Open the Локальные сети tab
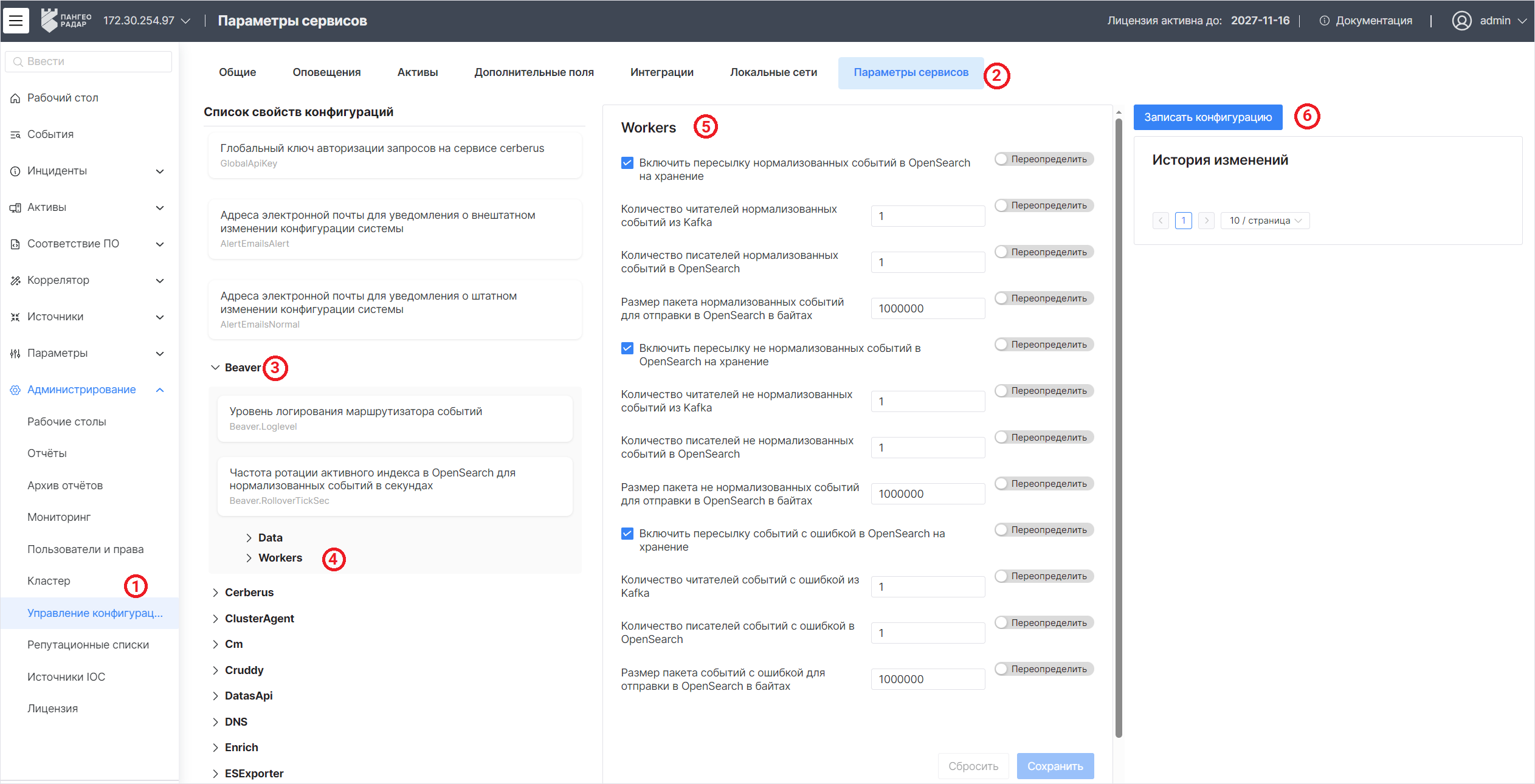Image resolution: width=1535 pixels, height=784 pixels. 773,72
